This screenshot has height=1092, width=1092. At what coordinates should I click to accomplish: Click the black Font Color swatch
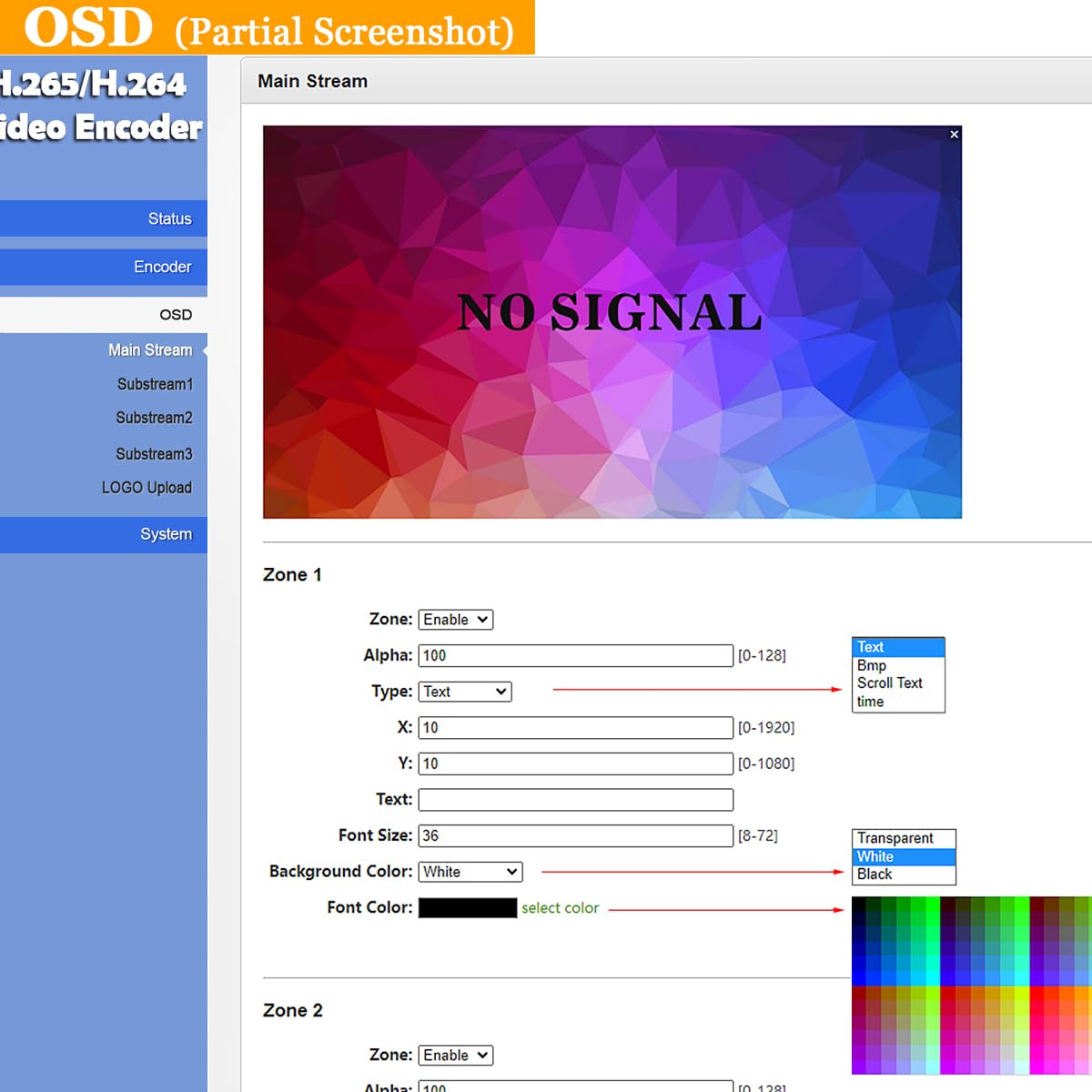pos(467,908)
